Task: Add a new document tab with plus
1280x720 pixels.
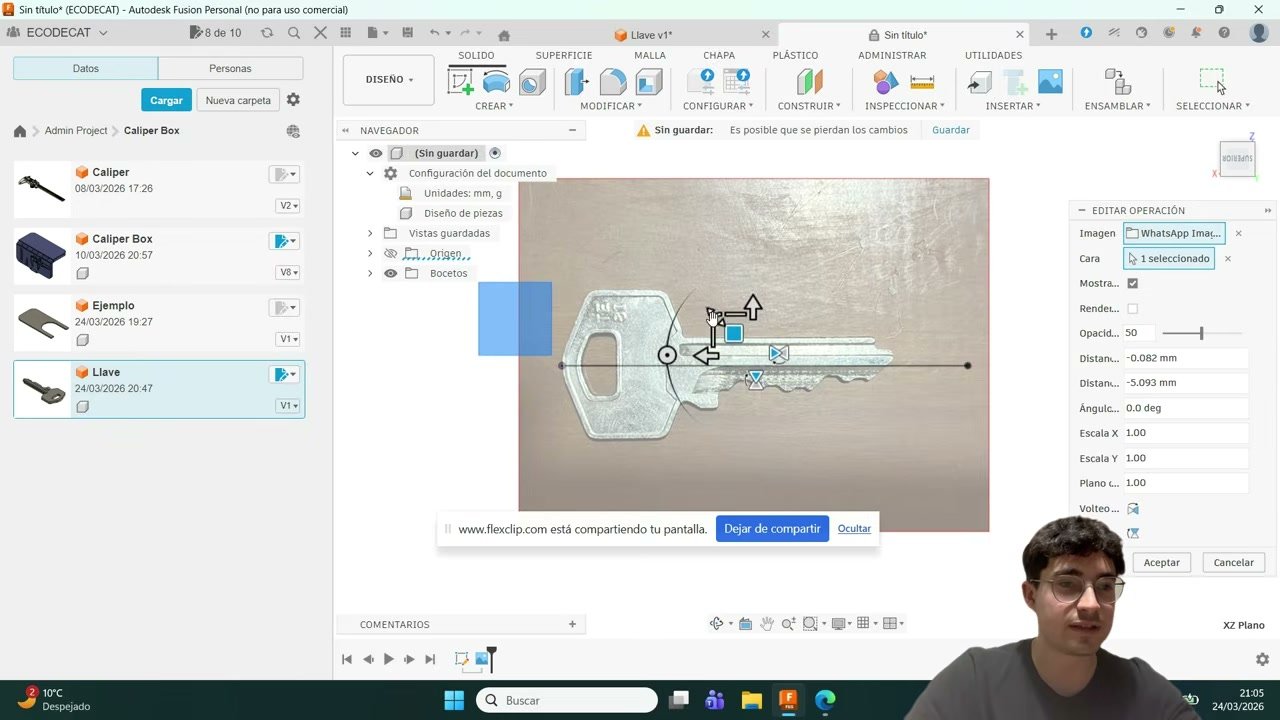Action: pyautogui.click(x=1051, y=34)
